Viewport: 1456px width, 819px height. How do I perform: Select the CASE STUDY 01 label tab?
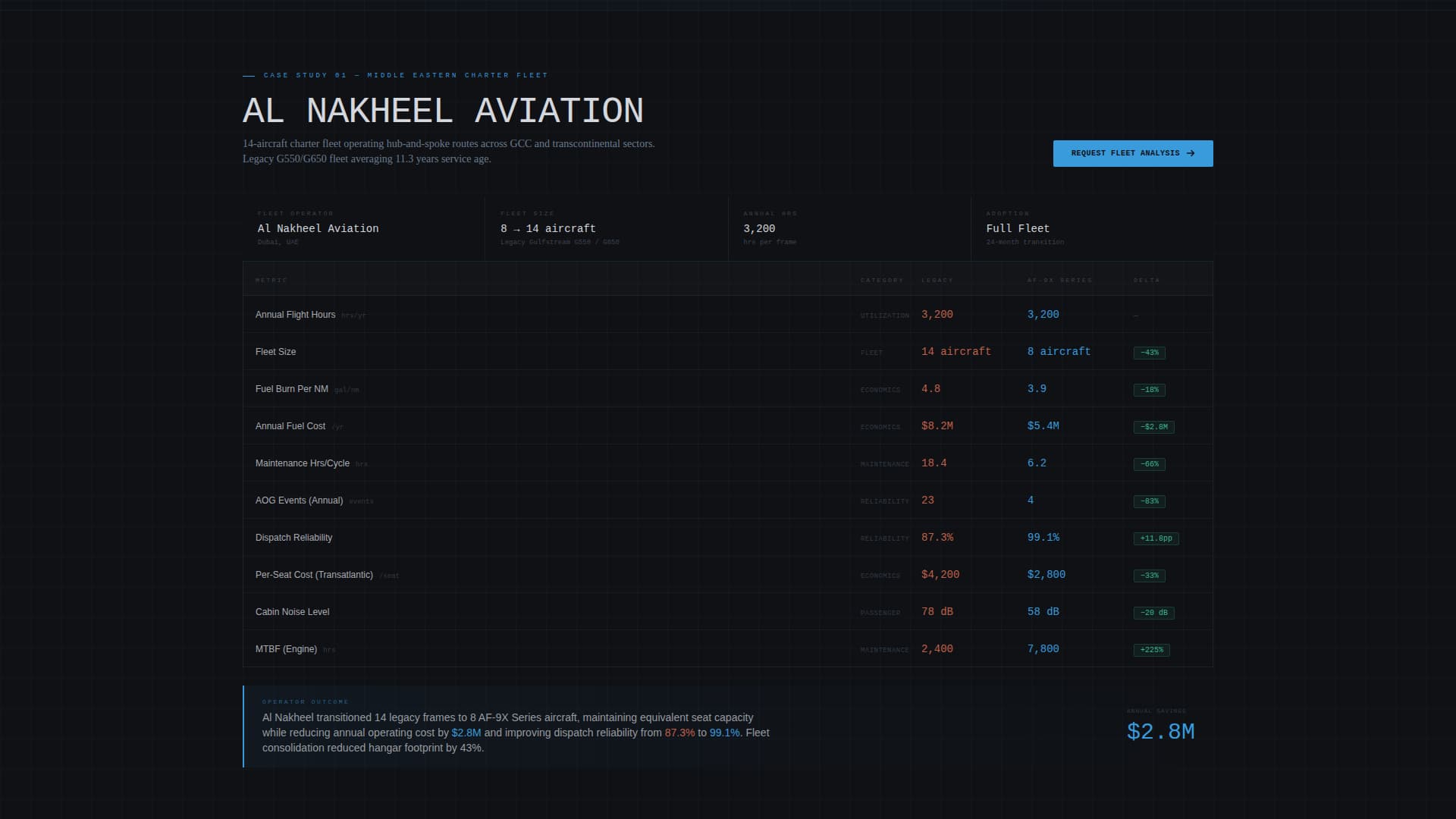[x=405, y=75]
